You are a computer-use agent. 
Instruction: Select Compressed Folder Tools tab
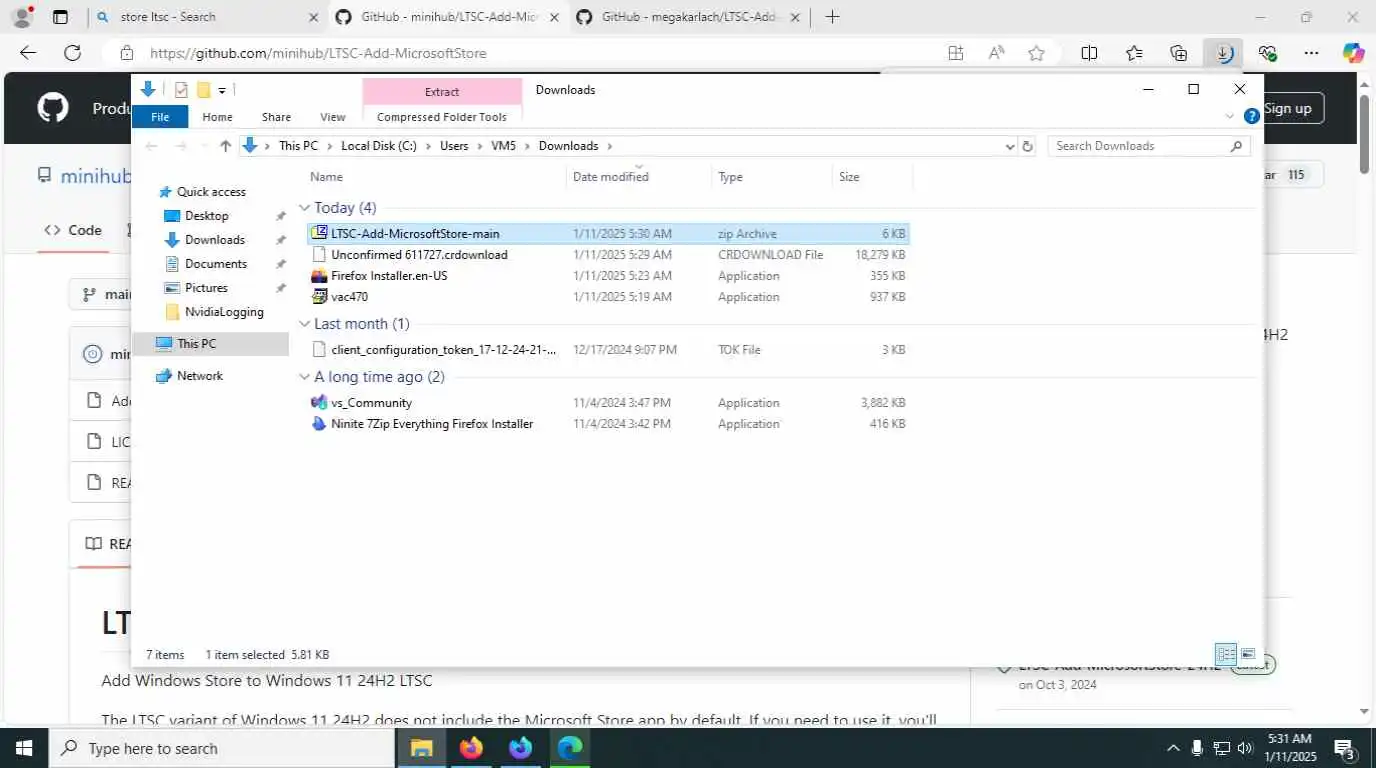point(442,117)
